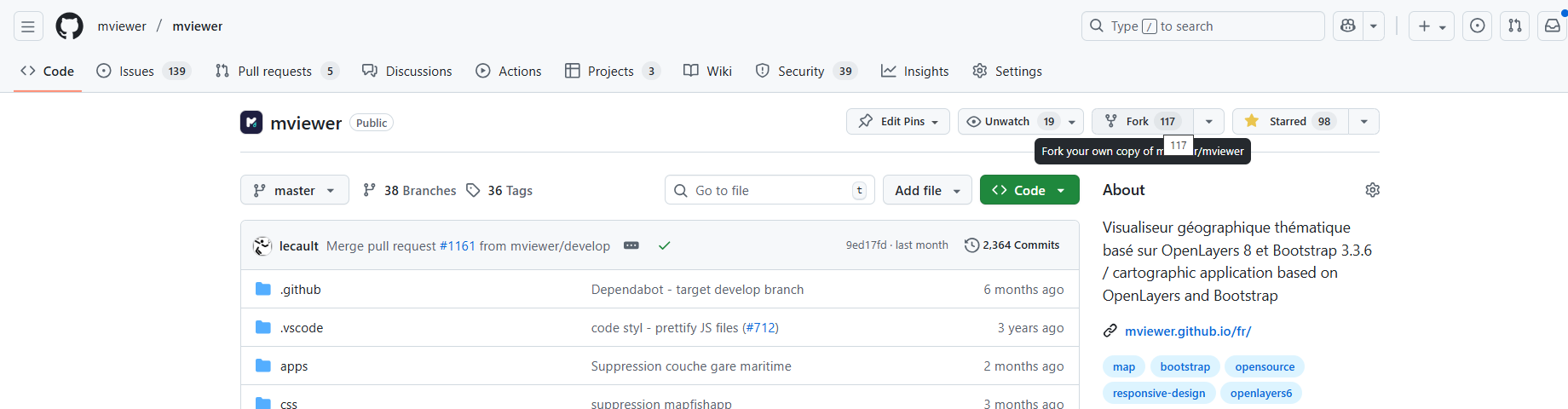This screenshot has width=1568, height=409.
Task: Open the master branch selector
Action: (x=295, y=190)
